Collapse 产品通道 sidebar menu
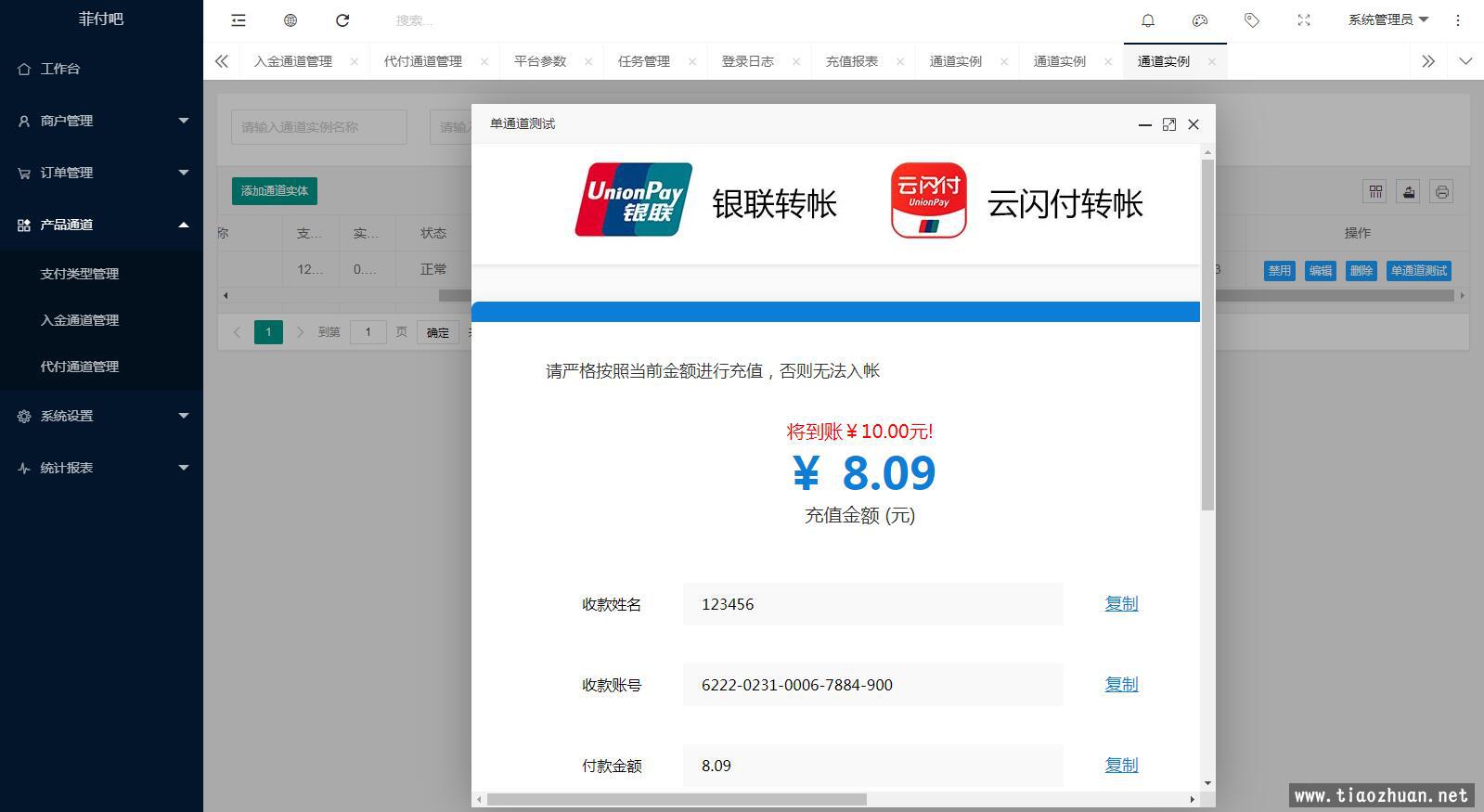 tap(101, 225)
